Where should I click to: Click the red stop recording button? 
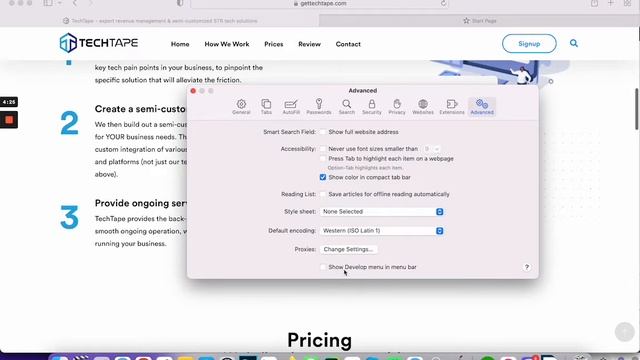point(9,120)
